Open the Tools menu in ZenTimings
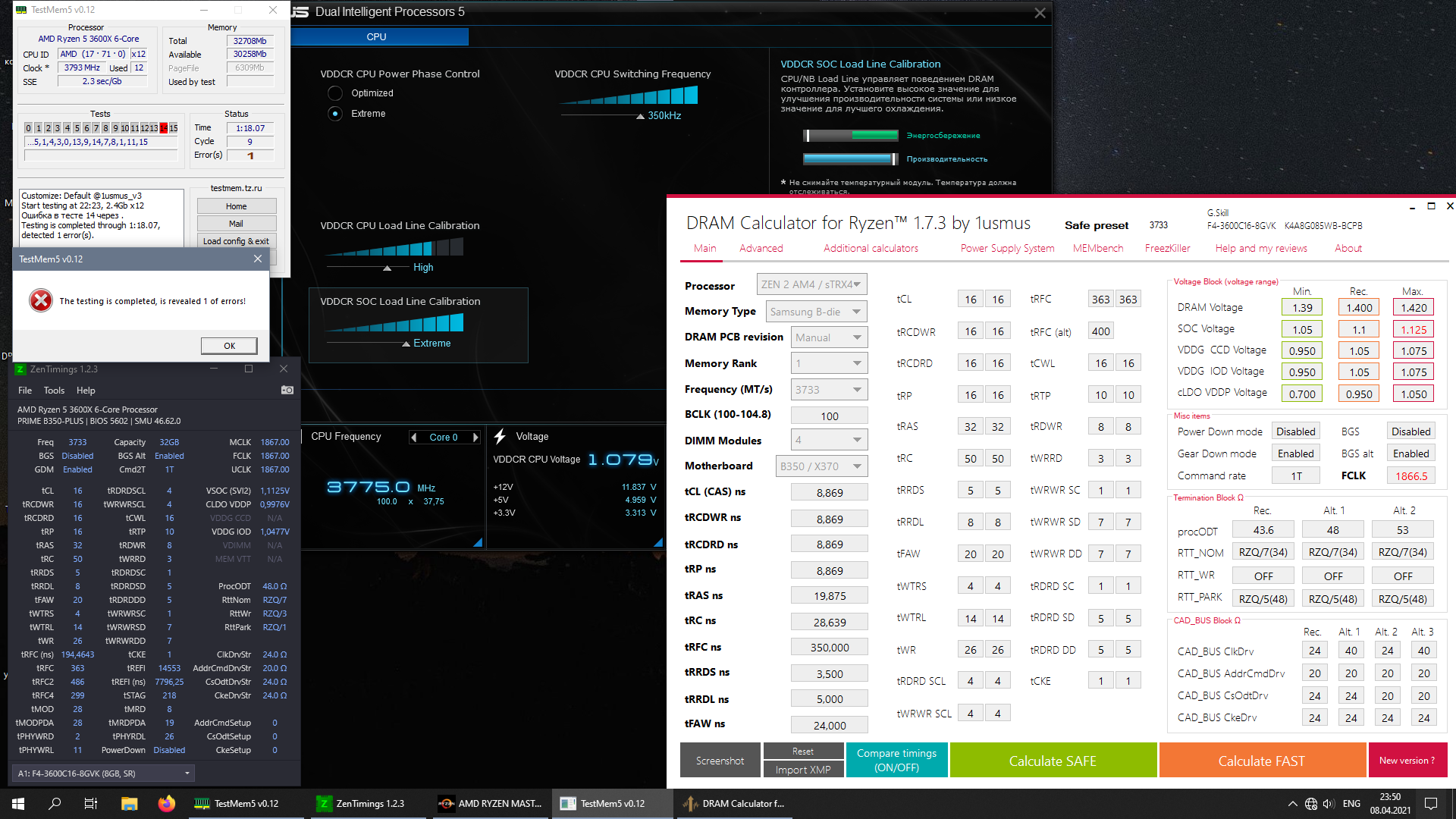Image resolution: width=1456 pixels, height=819 pixels. [x=54, y=391]
